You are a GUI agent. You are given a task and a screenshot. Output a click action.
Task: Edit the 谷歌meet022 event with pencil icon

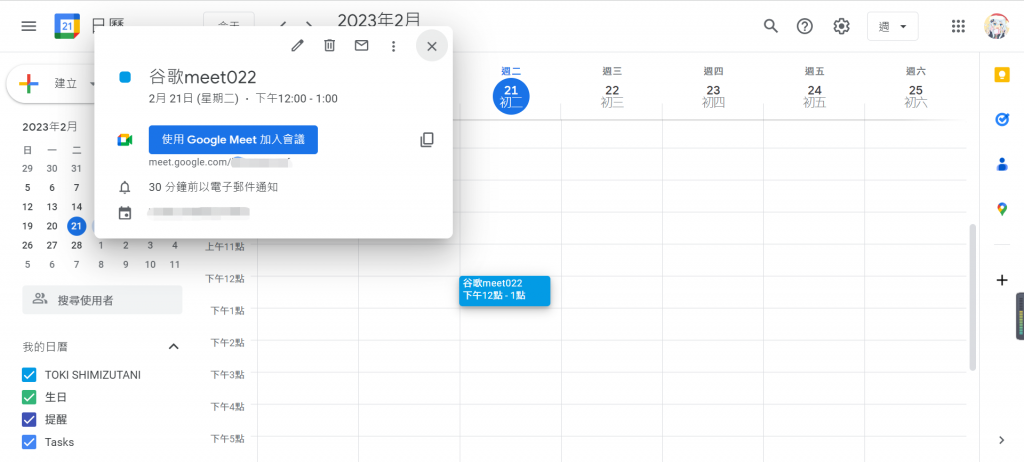point(298,45)
